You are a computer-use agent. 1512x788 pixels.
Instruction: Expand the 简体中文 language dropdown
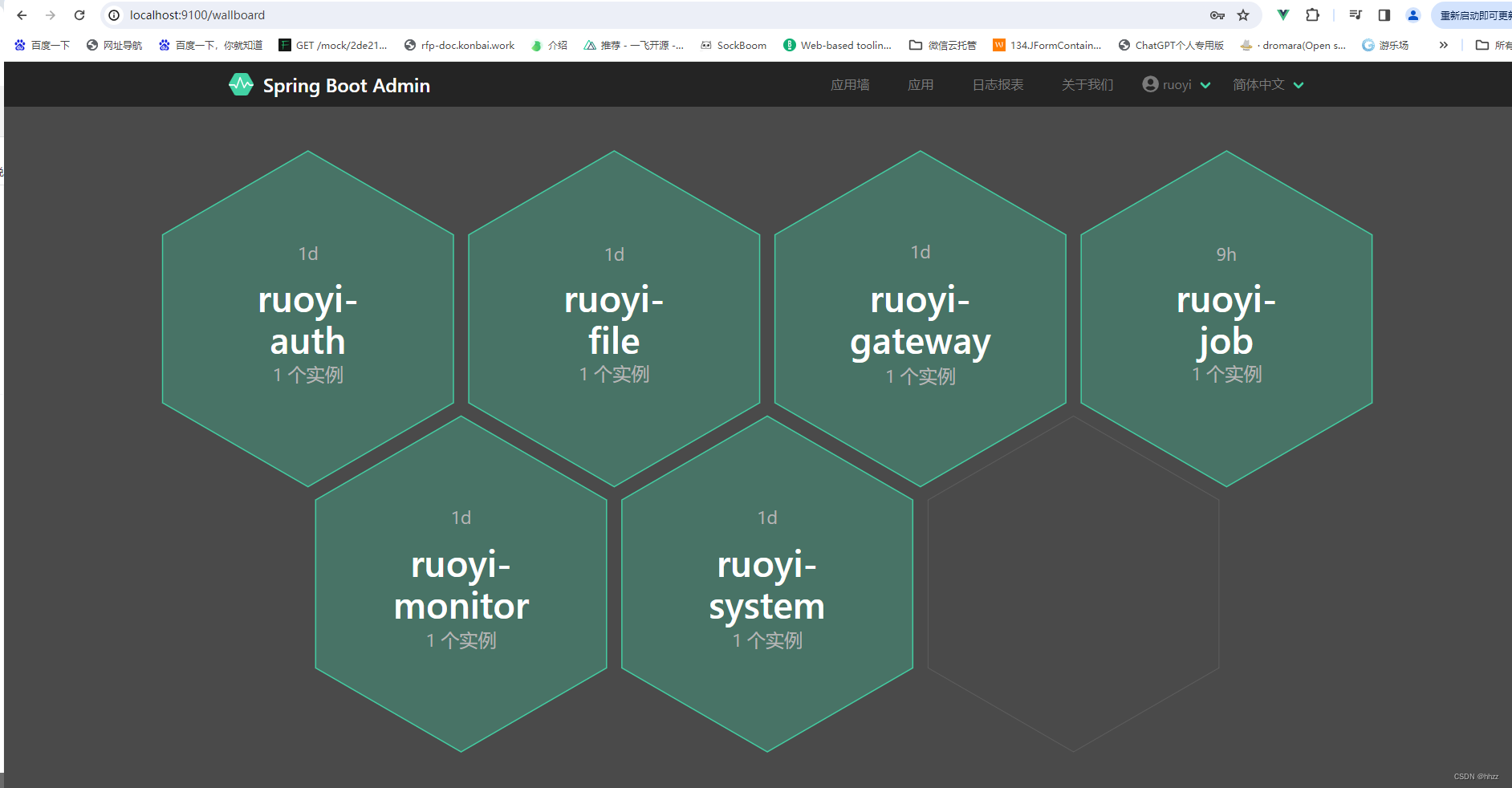(x=1268, y=84)
